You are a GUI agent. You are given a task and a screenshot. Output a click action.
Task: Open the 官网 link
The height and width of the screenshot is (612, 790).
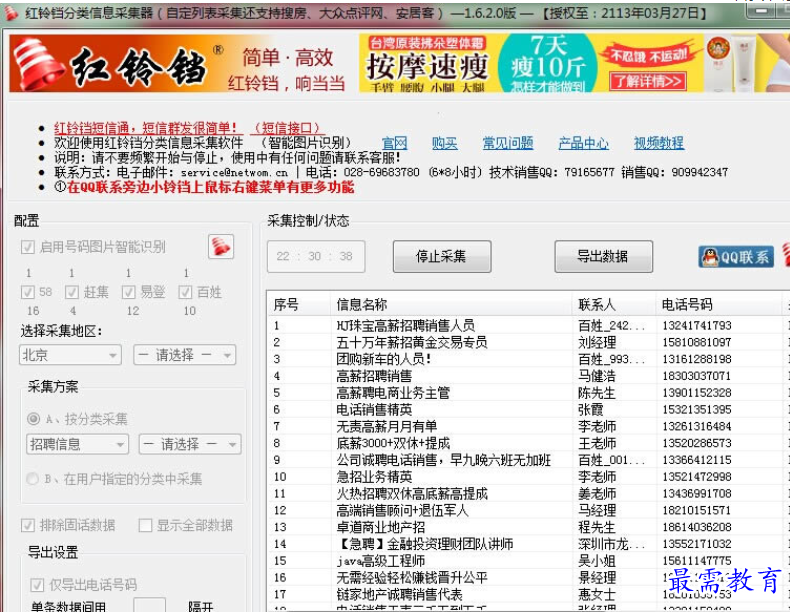pos(394,143)
